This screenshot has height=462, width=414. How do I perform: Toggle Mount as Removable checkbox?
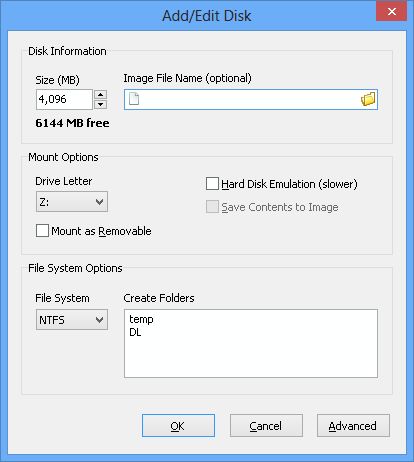pos(42,231)
